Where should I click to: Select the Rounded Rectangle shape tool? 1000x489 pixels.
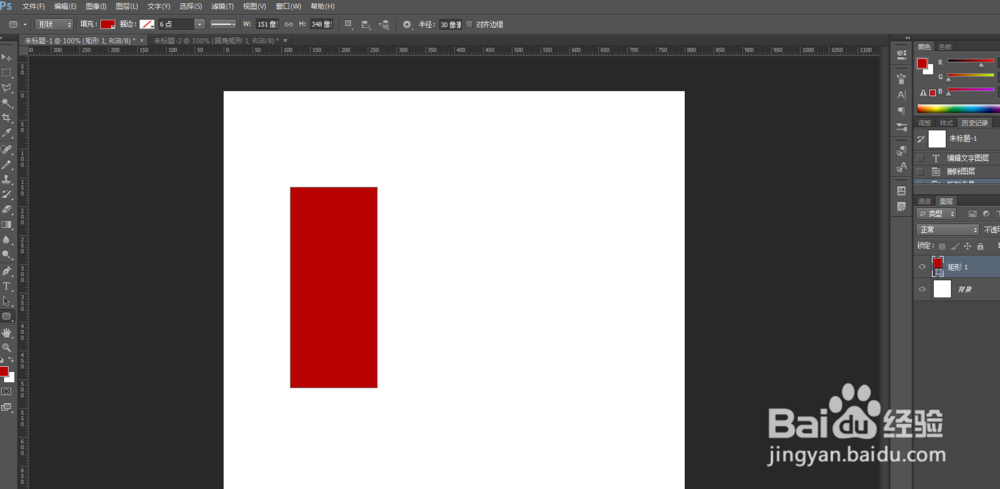[6, 316]
